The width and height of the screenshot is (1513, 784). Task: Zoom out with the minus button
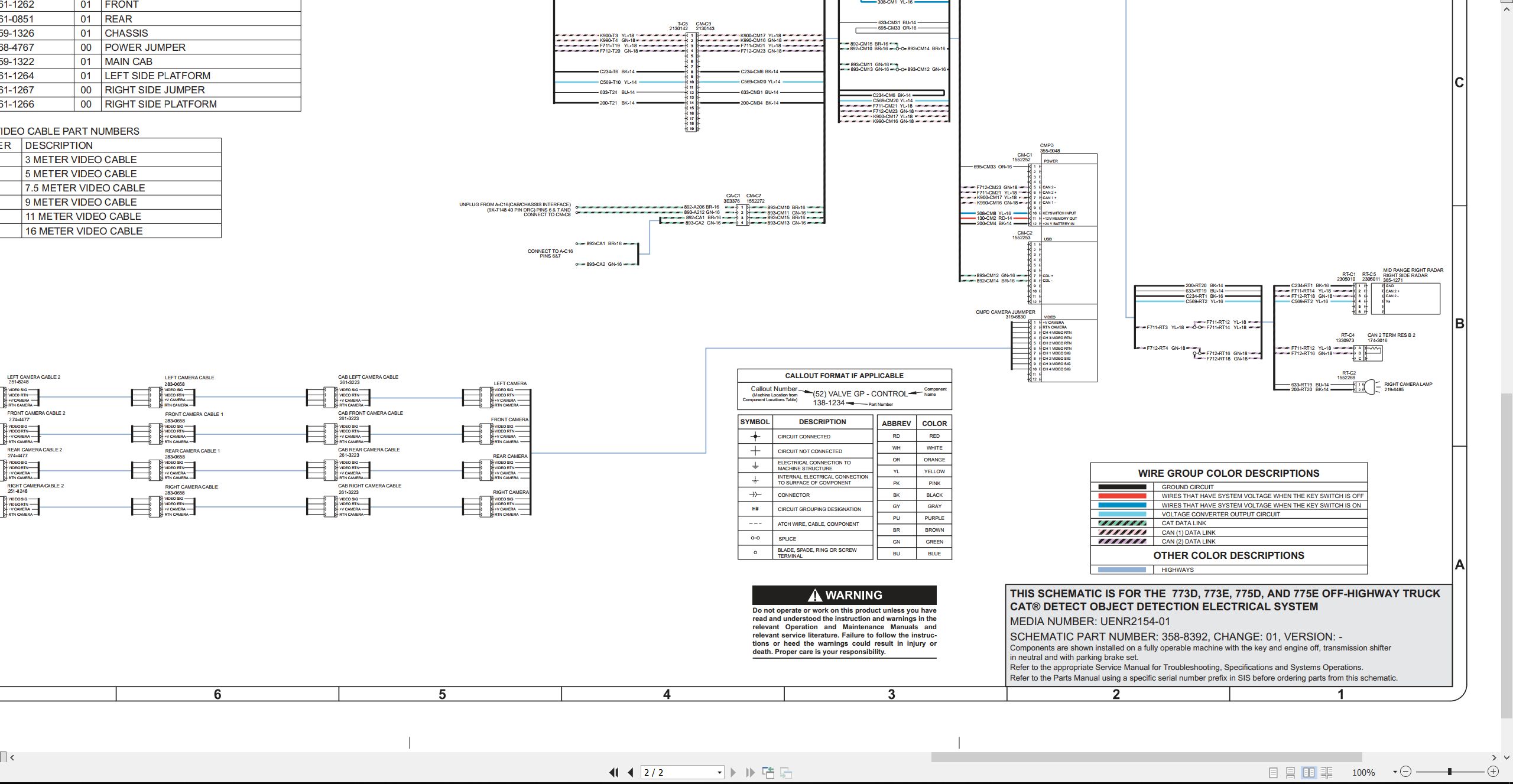[x=1406, y=772]
